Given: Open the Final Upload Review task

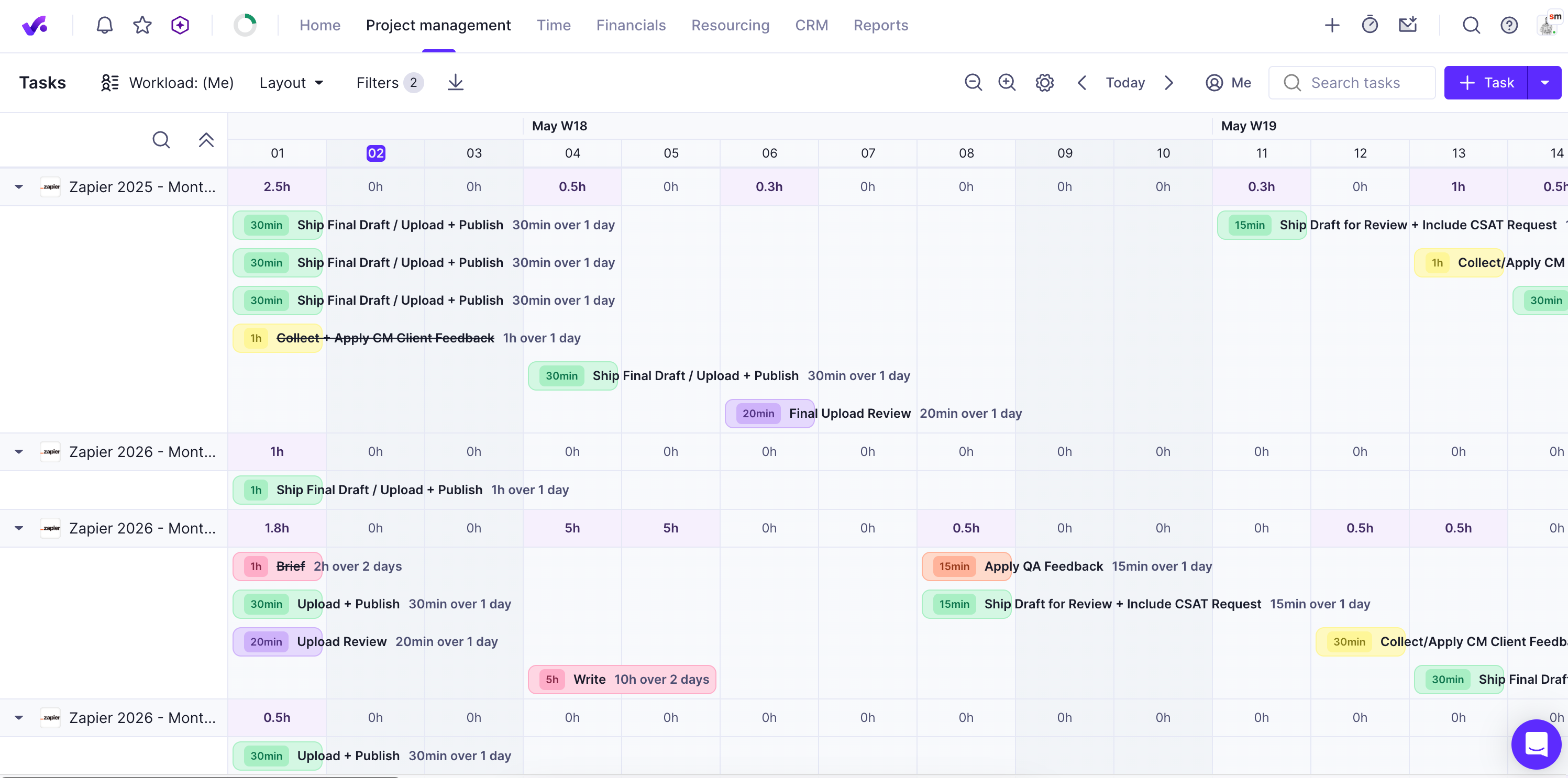Looking at the screenshot, I should click(x=769, y=414).
